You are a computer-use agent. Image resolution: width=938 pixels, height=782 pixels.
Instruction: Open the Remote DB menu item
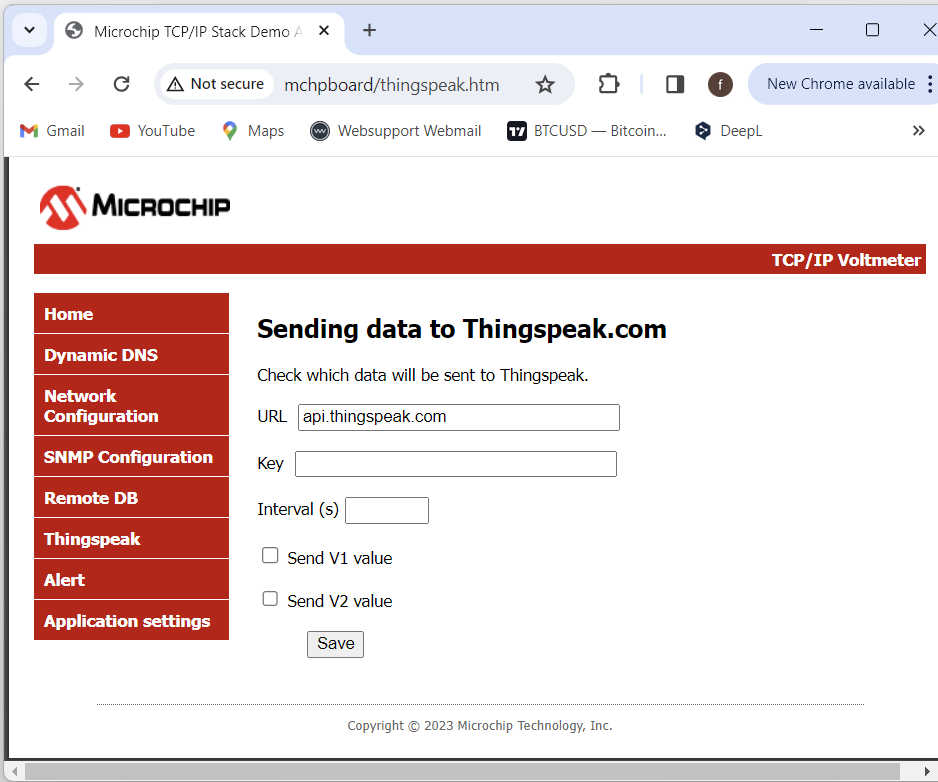[132, 498]
